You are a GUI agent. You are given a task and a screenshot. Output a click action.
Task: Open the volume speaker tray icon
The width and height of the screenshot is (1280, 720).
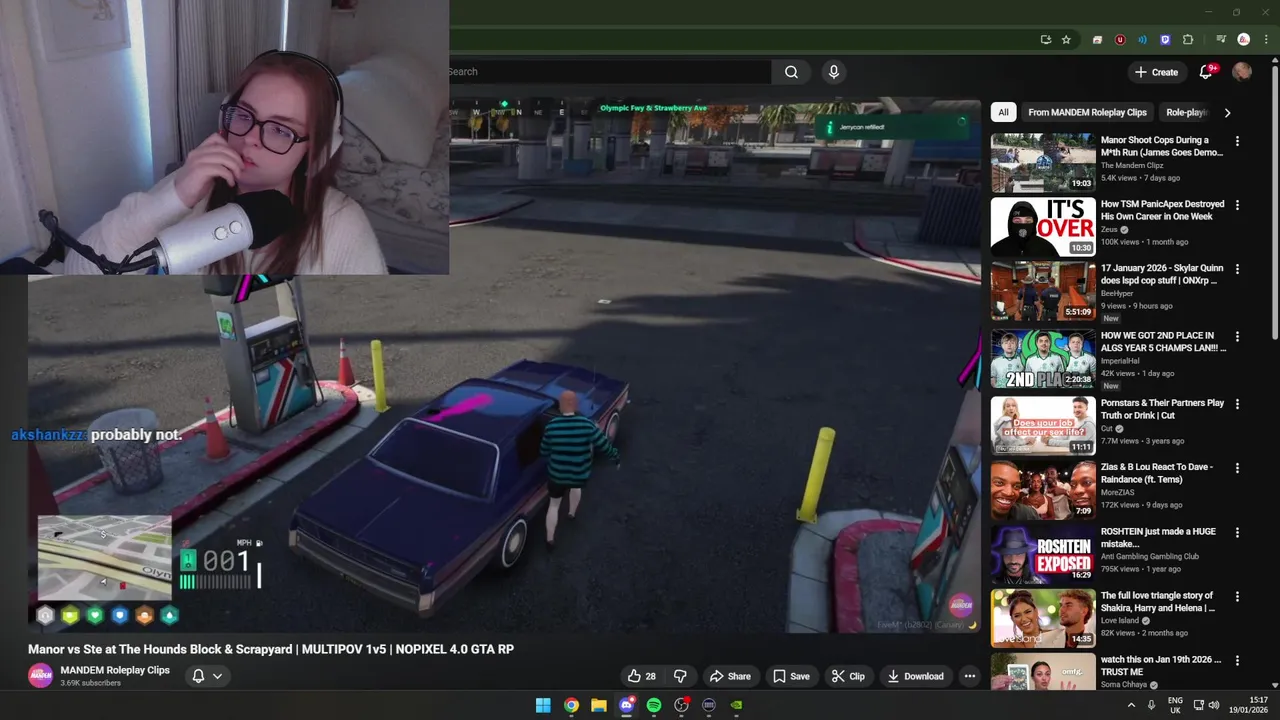pyautogui.click(x=1214, y=705)
